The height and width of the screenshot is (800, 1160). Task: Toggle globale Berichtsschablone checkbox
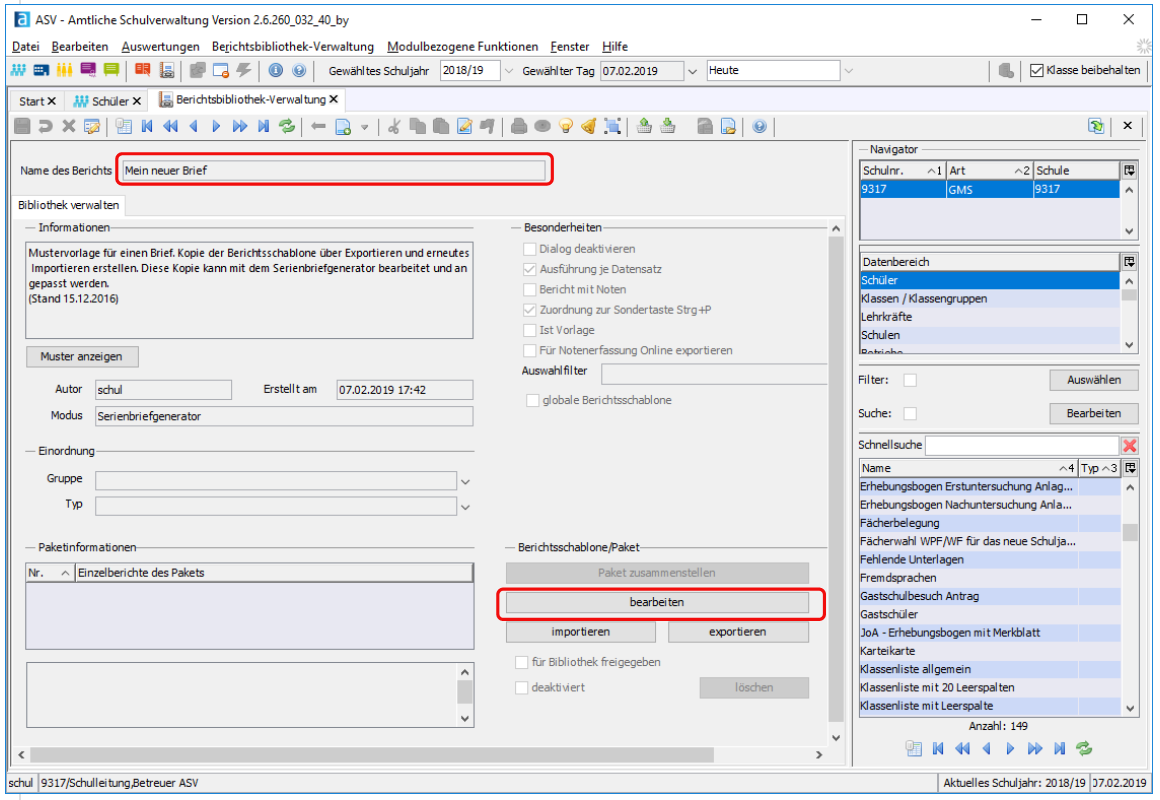533,400
